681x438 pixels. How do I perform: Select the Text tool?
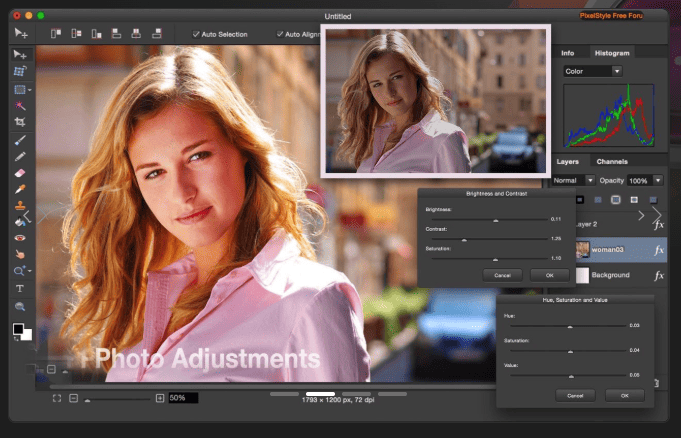pyautogui.click(x=20, y=289)
